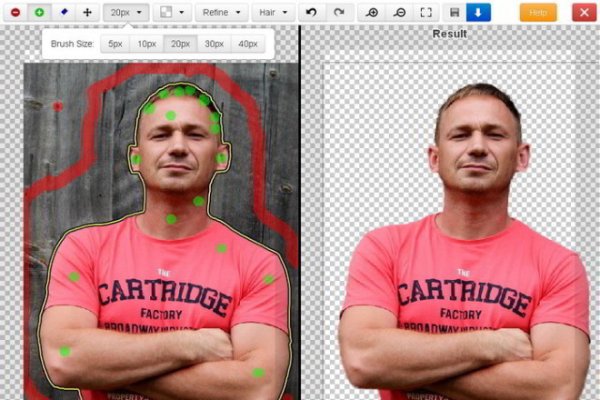
Task: Fit the image to the screen
Action: (426, 13)
